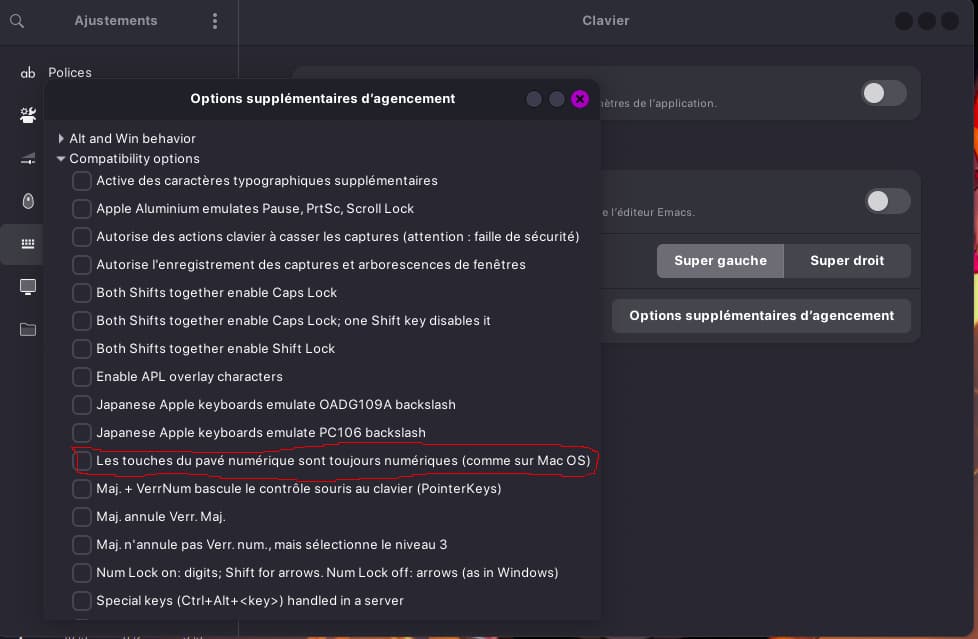978x639 pixels.
Task: Toggle the Emacs editor switch
Action: [886, 201]
